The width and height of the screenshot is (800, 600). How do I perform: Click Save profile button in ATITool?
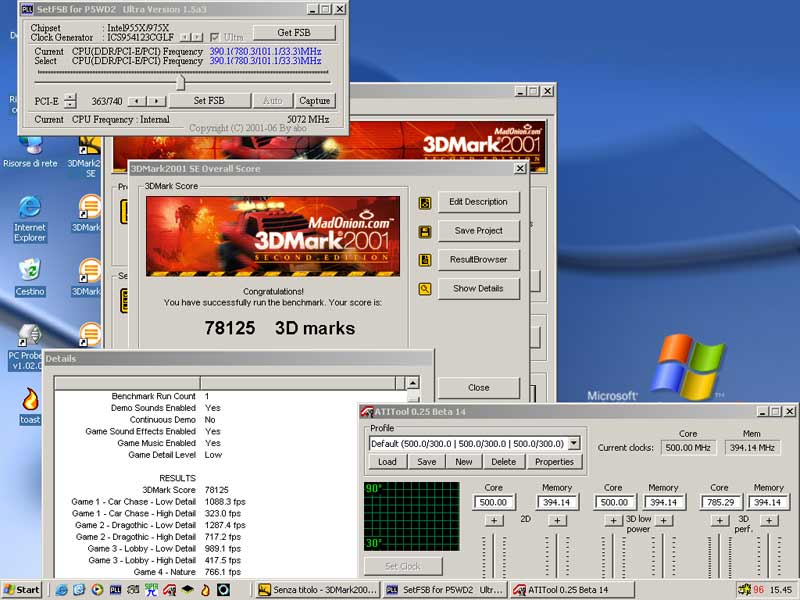click(427, 462)
